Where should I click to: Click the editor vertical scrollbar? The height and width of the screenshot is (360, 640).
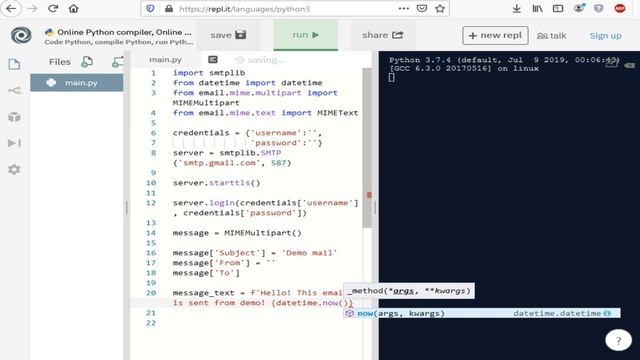pos(367,148)
